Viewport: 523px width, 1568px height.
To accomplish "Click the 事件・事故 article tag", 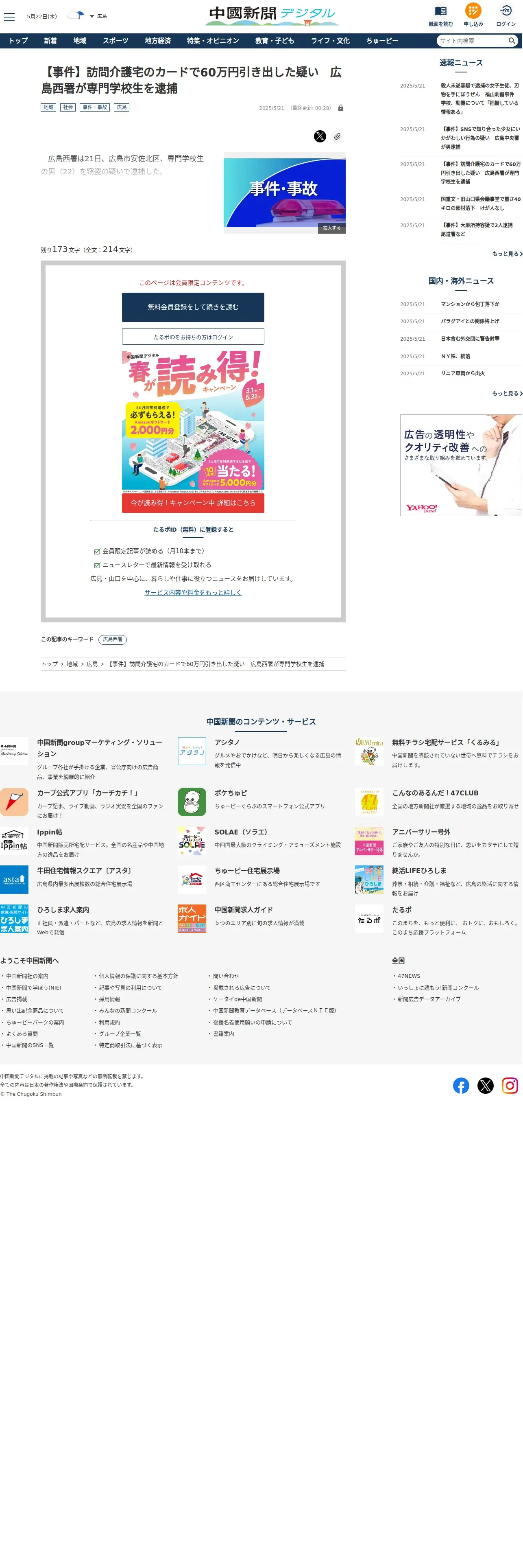I will point(95,107).
